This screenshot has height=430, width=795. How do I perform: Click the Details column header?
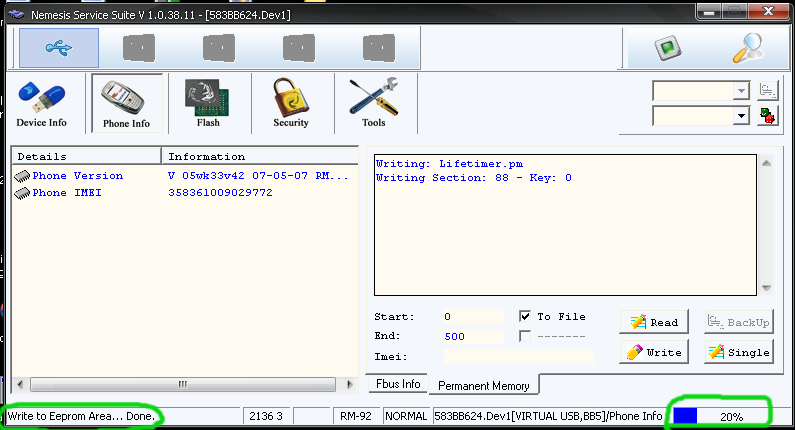(86, 156)
